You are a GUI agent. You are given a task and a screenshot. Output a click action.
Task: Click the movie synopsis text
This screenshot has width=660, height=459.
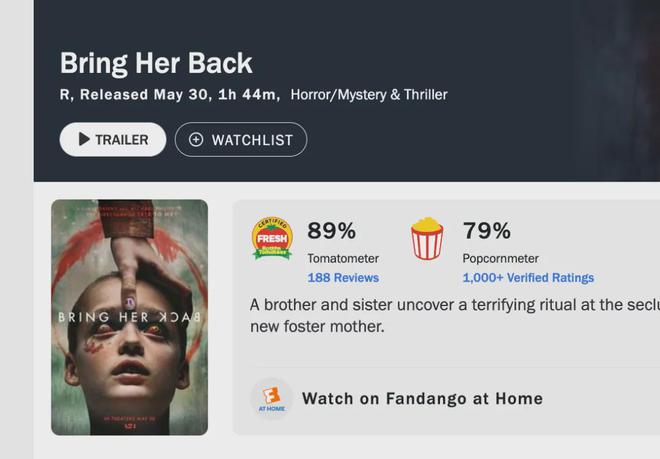point(455,315)
